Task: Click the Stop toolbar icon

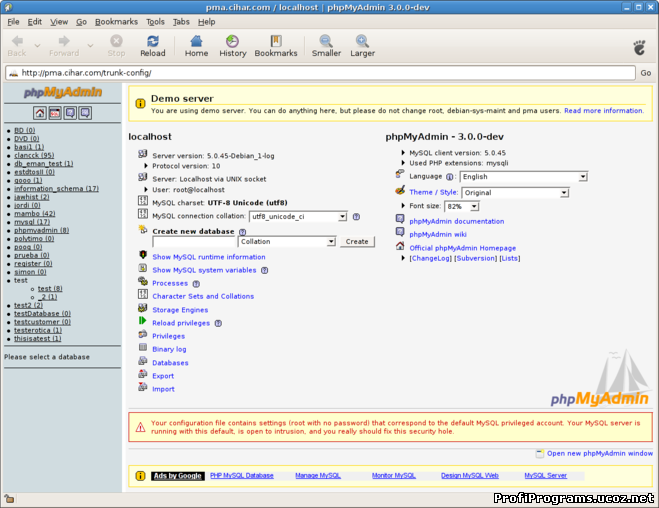Action: tap(116, 41)
